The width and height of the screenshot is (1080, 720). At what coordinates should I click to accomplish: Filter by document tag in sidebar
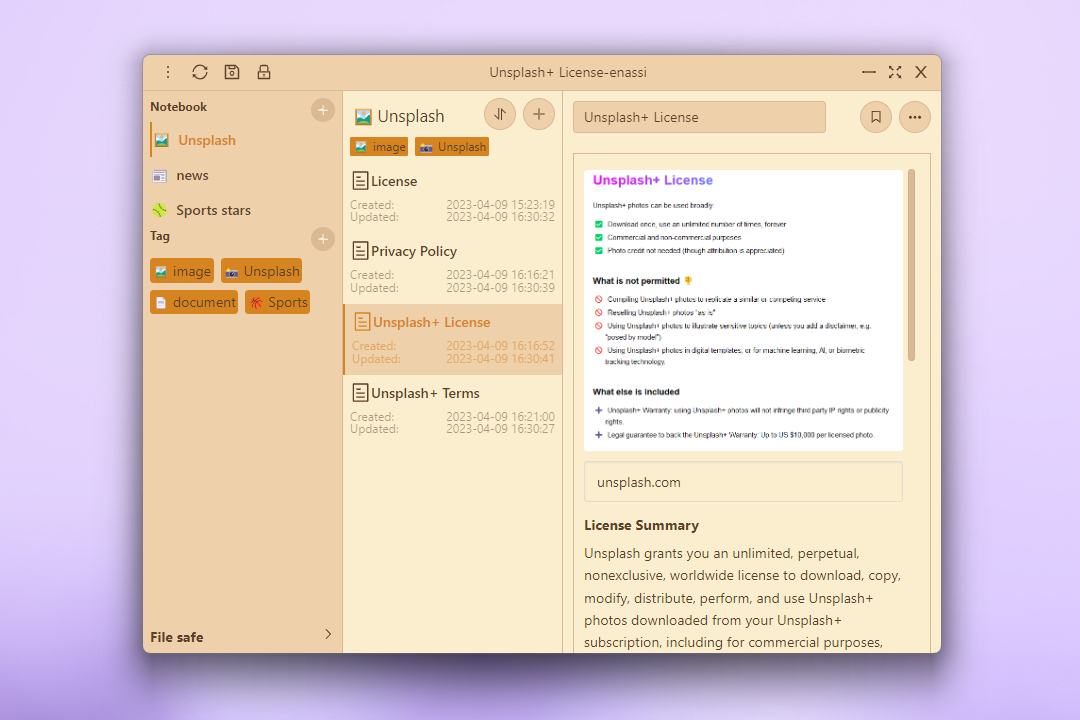194,302
